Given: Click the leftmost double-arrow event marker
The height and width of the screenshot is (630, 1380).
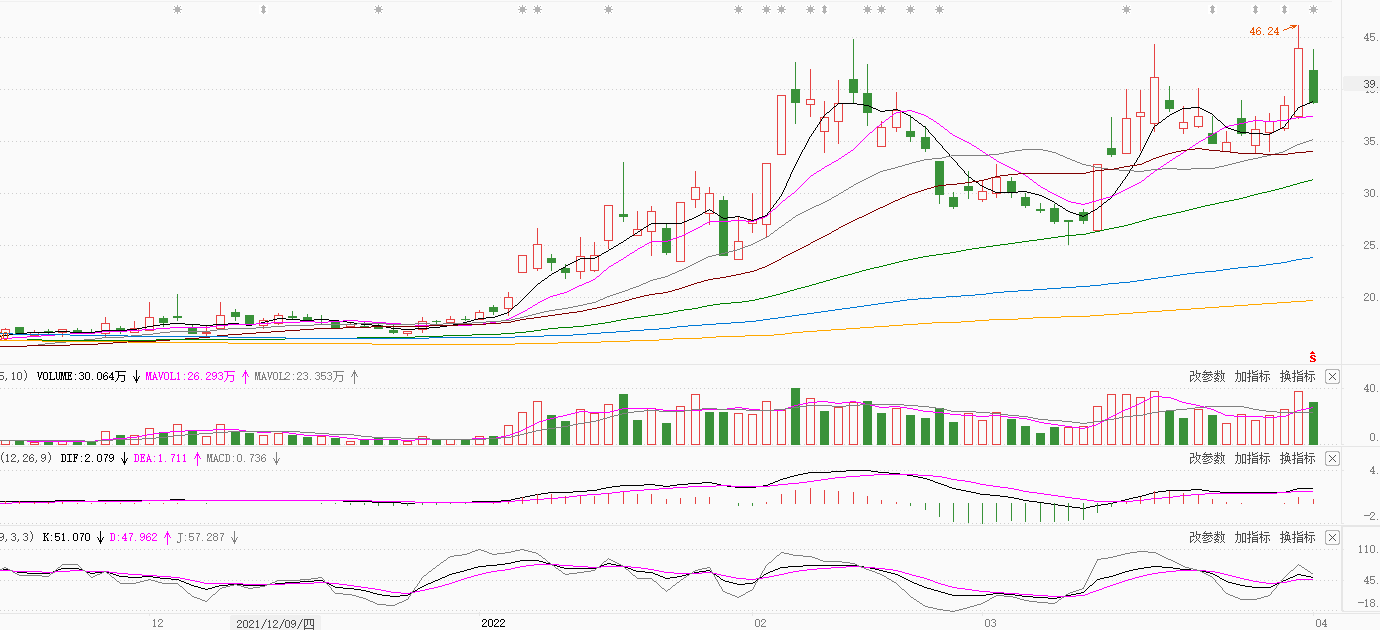Looking at the screenshot, I should tap(263, 10).
